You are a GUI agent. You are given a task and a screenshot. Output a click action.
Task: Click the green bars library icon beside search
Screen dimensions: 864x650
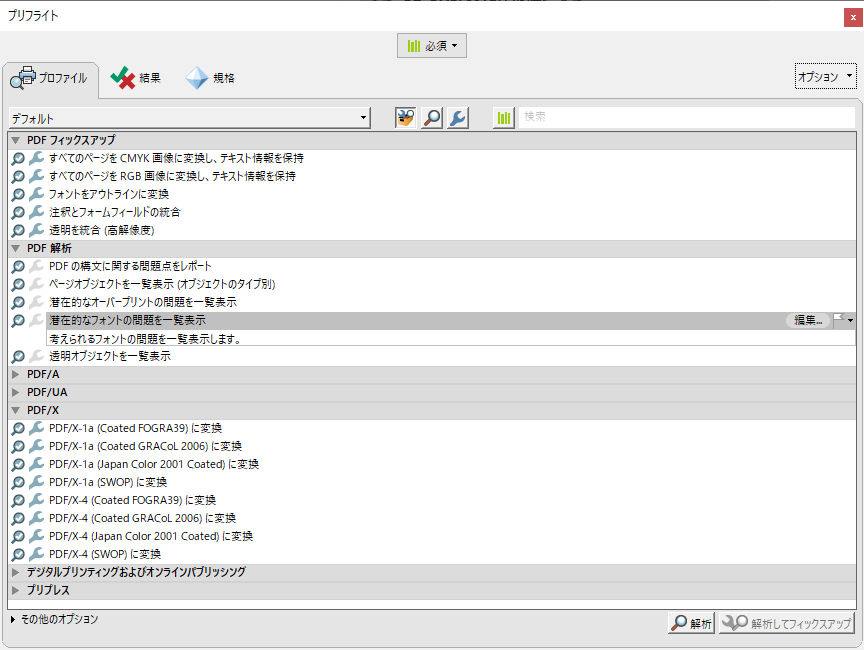point(504,118)
